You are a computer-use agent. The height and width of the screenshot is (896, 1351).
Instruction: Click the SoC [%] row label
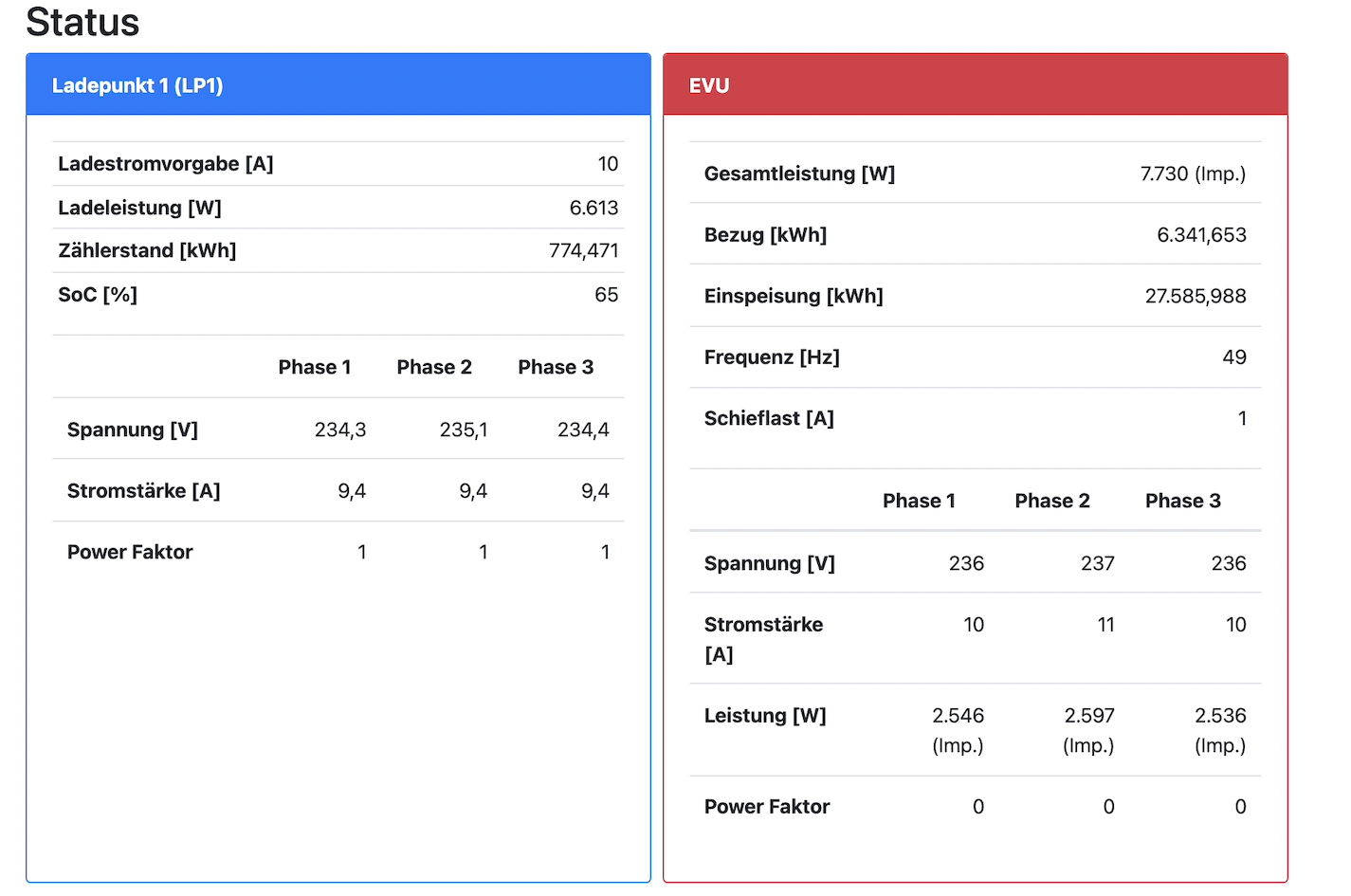[98, 295]
